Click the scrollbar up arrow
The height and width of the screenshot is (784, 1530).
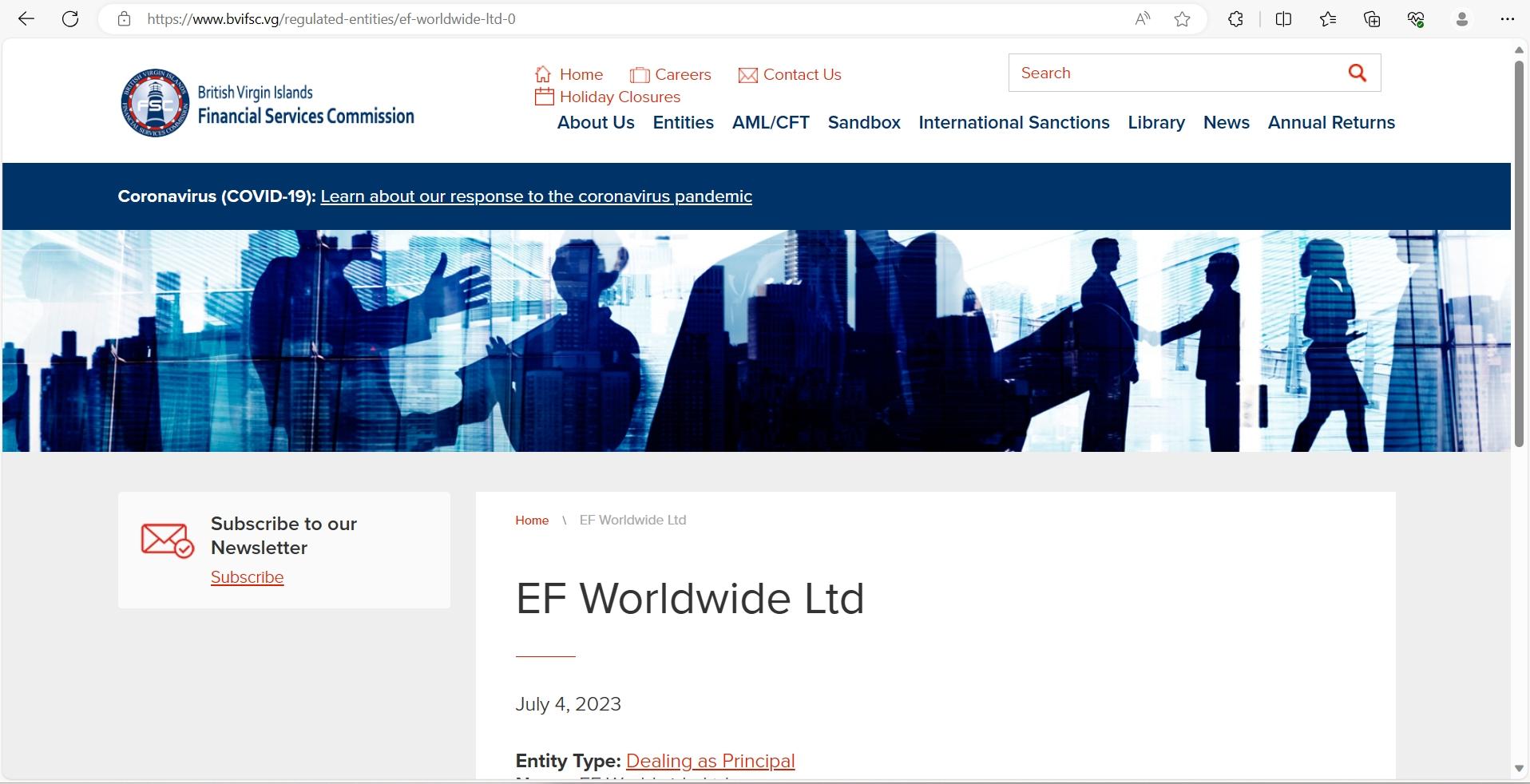click(1519, 50)
